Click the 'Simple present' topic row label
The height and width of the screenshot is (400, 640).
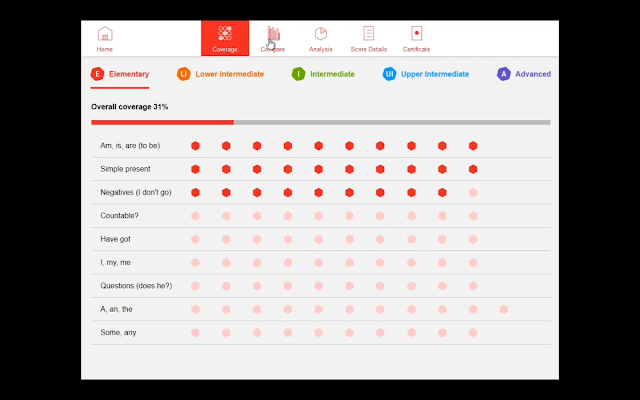125,169
